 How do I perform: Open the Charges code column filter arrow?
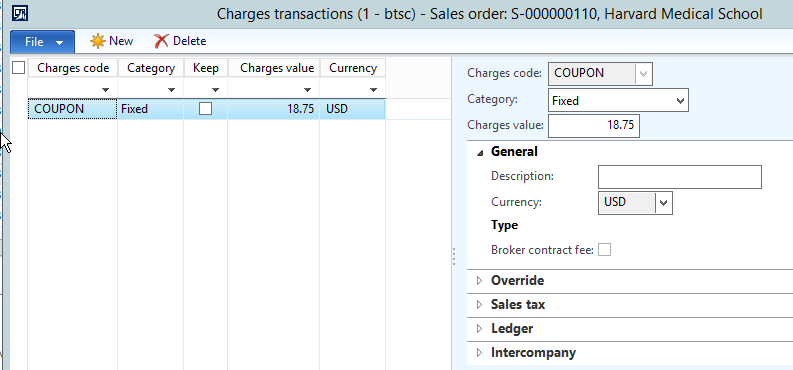(105, 90)
